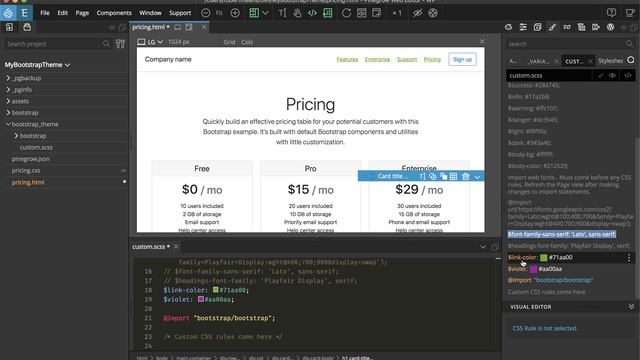Screen dimensions: 640x360
Task: Toggle custom.scss visibility eye icon
Action: [612, 75]
